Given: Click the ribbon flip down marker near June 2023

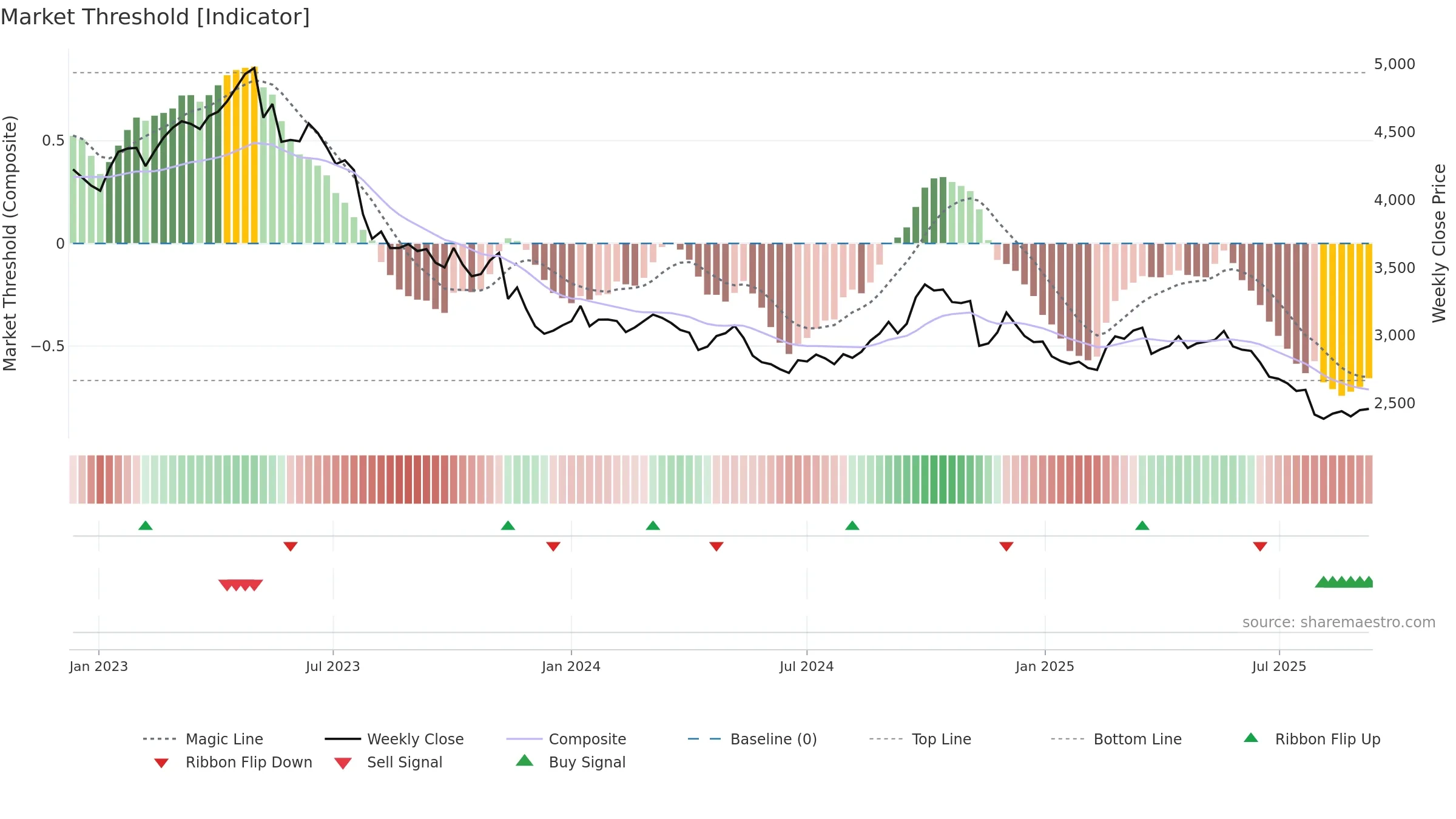Looking at the screenshot, I should pos(291,547).
